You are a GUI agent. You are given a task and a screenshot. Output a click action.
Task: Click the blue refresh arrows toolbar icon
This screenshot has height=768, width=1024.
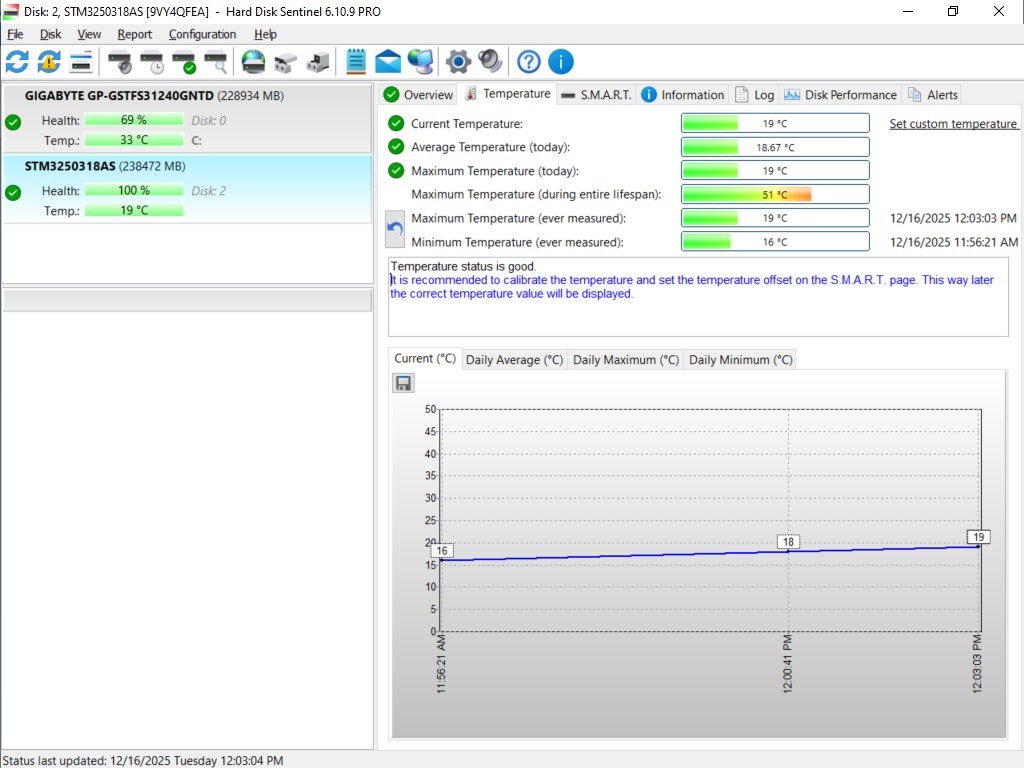point(17,62)
